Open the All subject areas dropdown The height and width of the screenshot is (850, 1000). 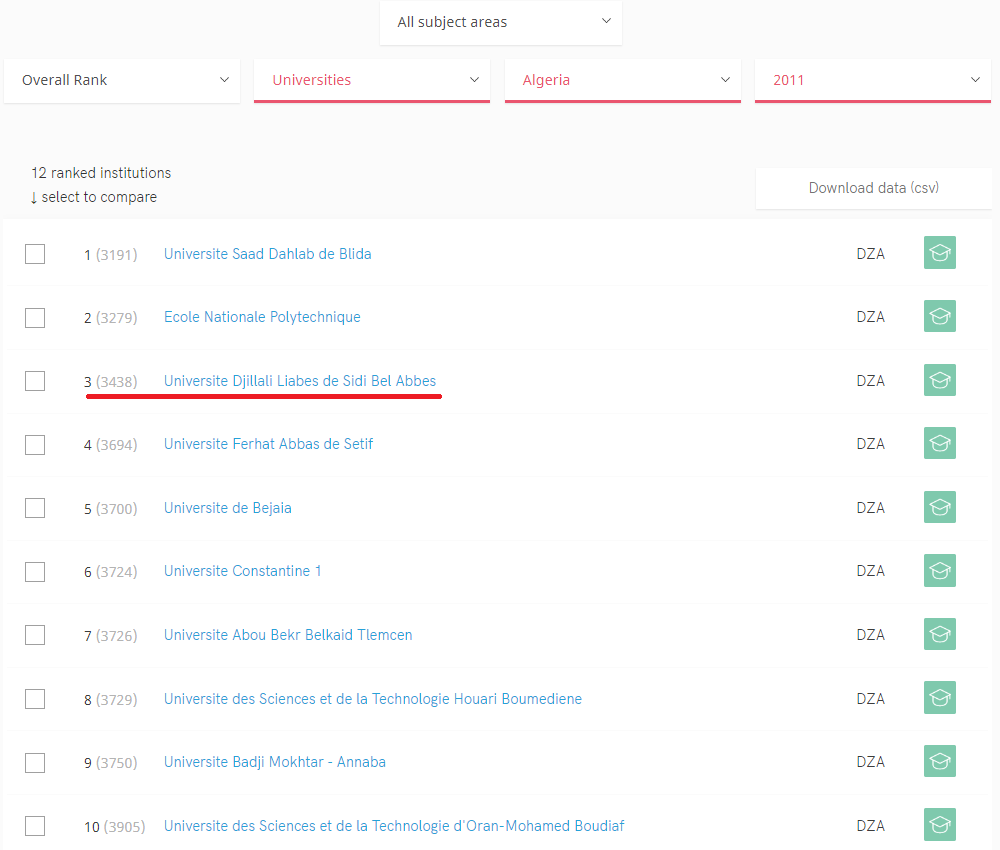click(501, 22)
